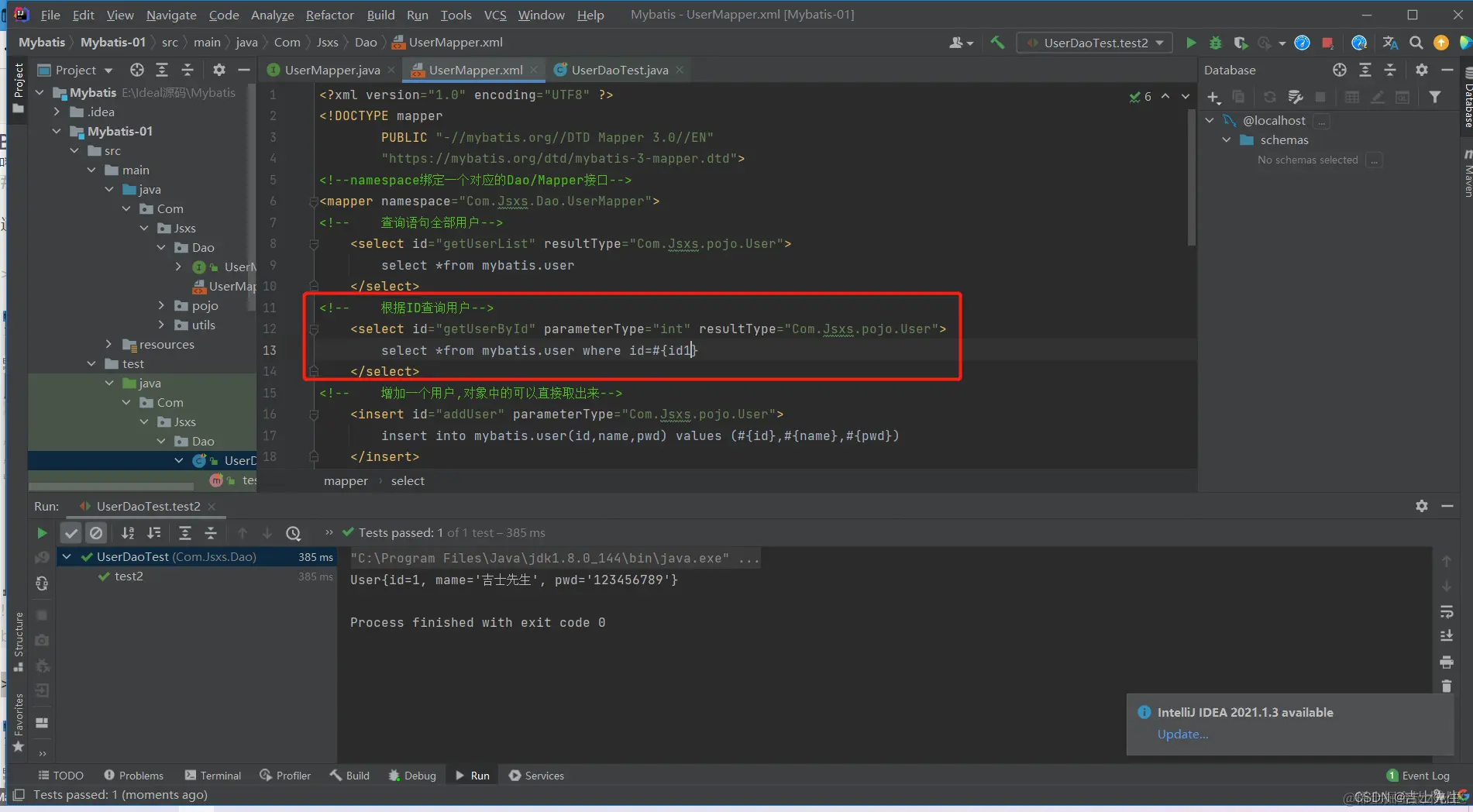1473x812 pixels.
Task: Open the translation tool icon
Action: [1390, 43]
